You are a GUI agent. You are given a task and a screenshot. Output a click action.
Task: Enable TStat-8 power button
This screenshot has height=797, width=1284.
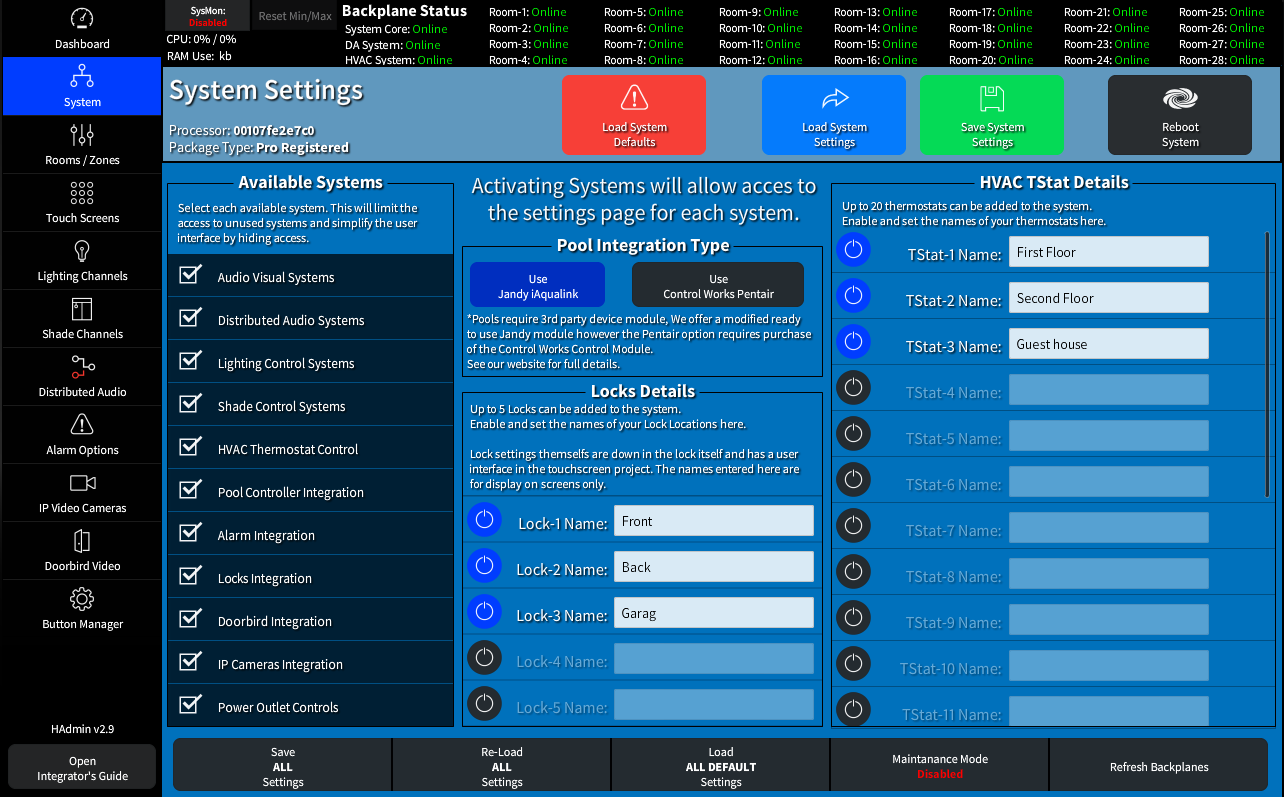pos(853,571)
